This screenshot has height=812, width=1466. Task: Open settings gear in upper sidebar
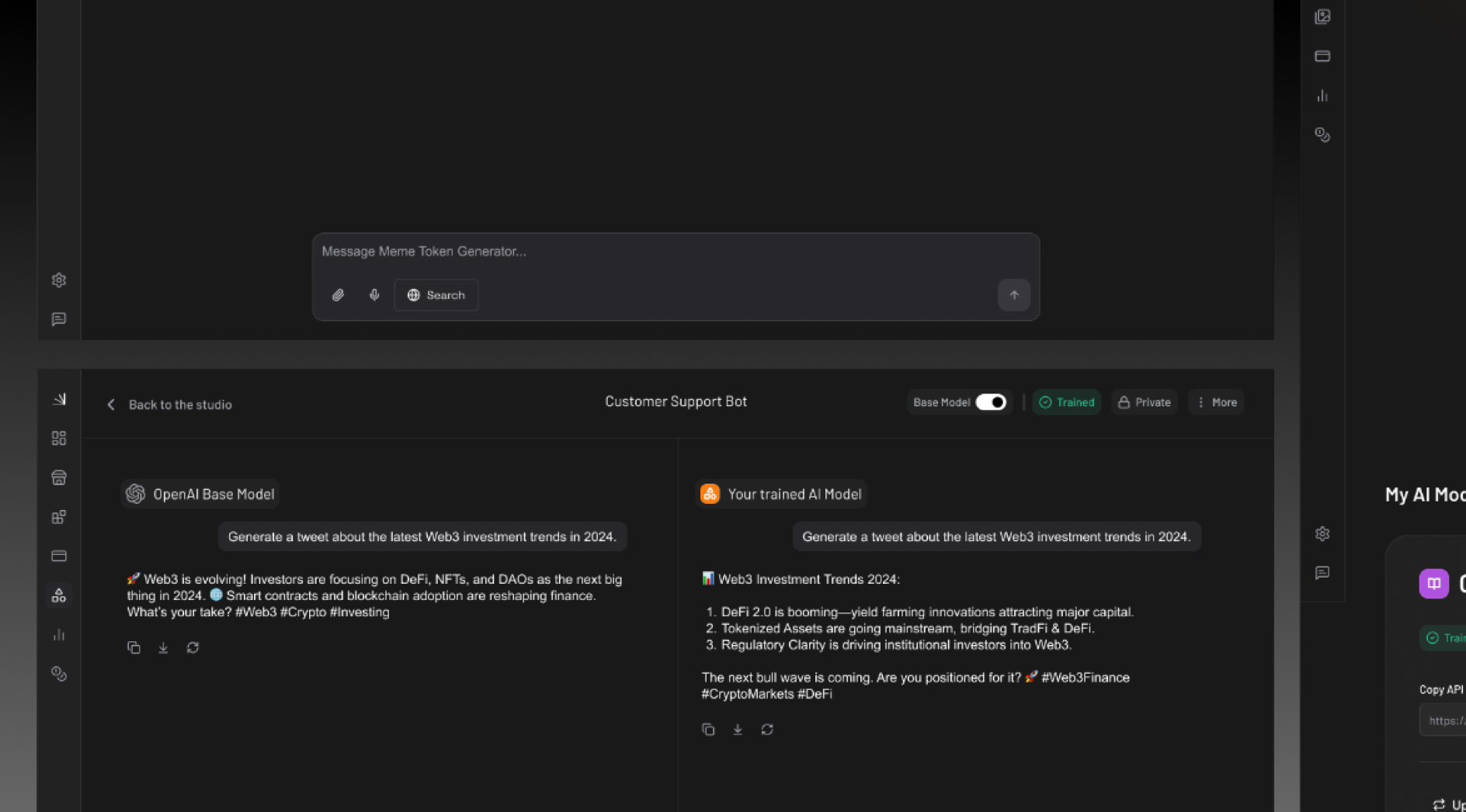59,280
